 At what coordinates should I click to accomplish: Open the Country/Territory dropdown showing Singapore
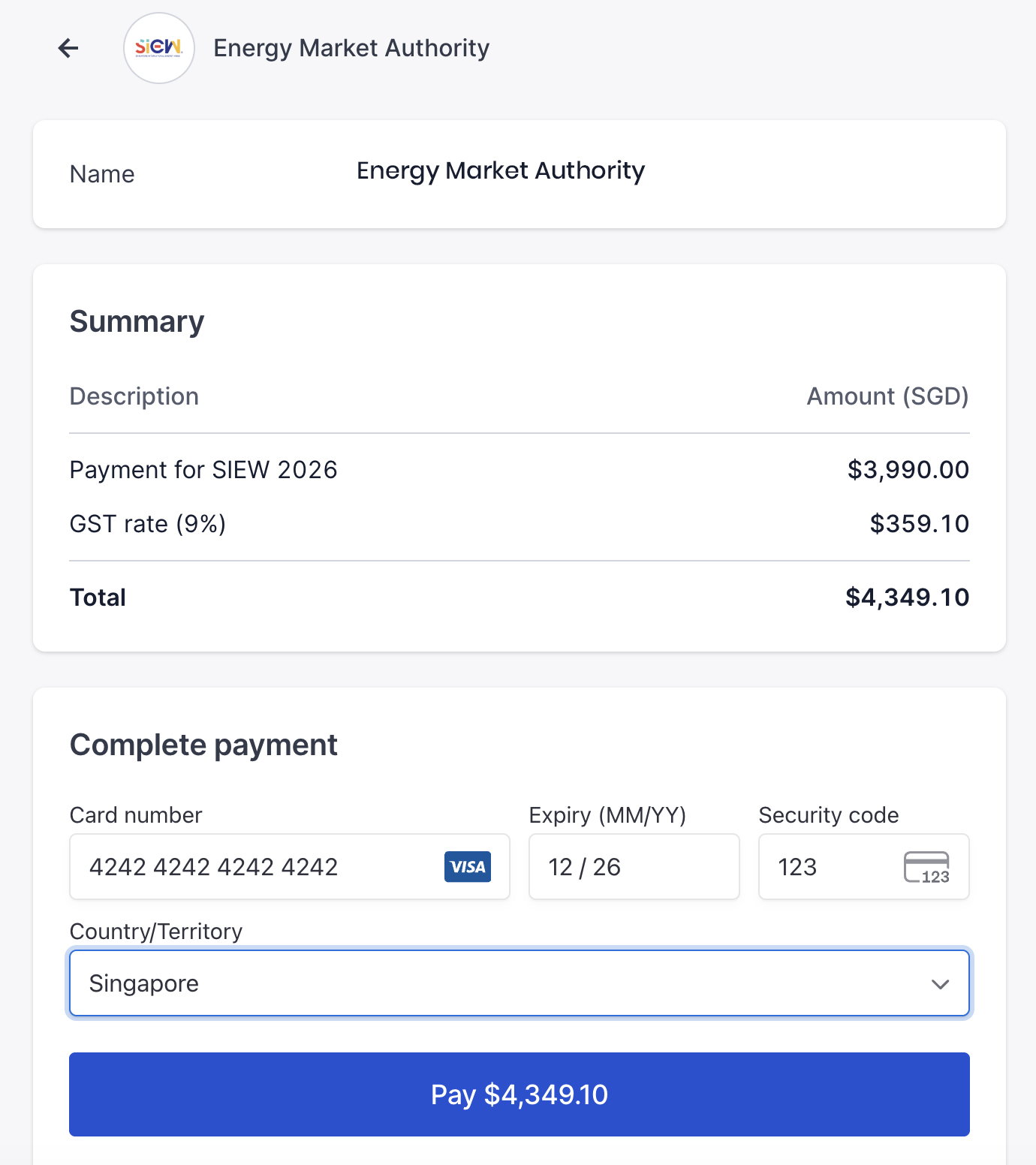pyautogui.click(x=520, y=983)
